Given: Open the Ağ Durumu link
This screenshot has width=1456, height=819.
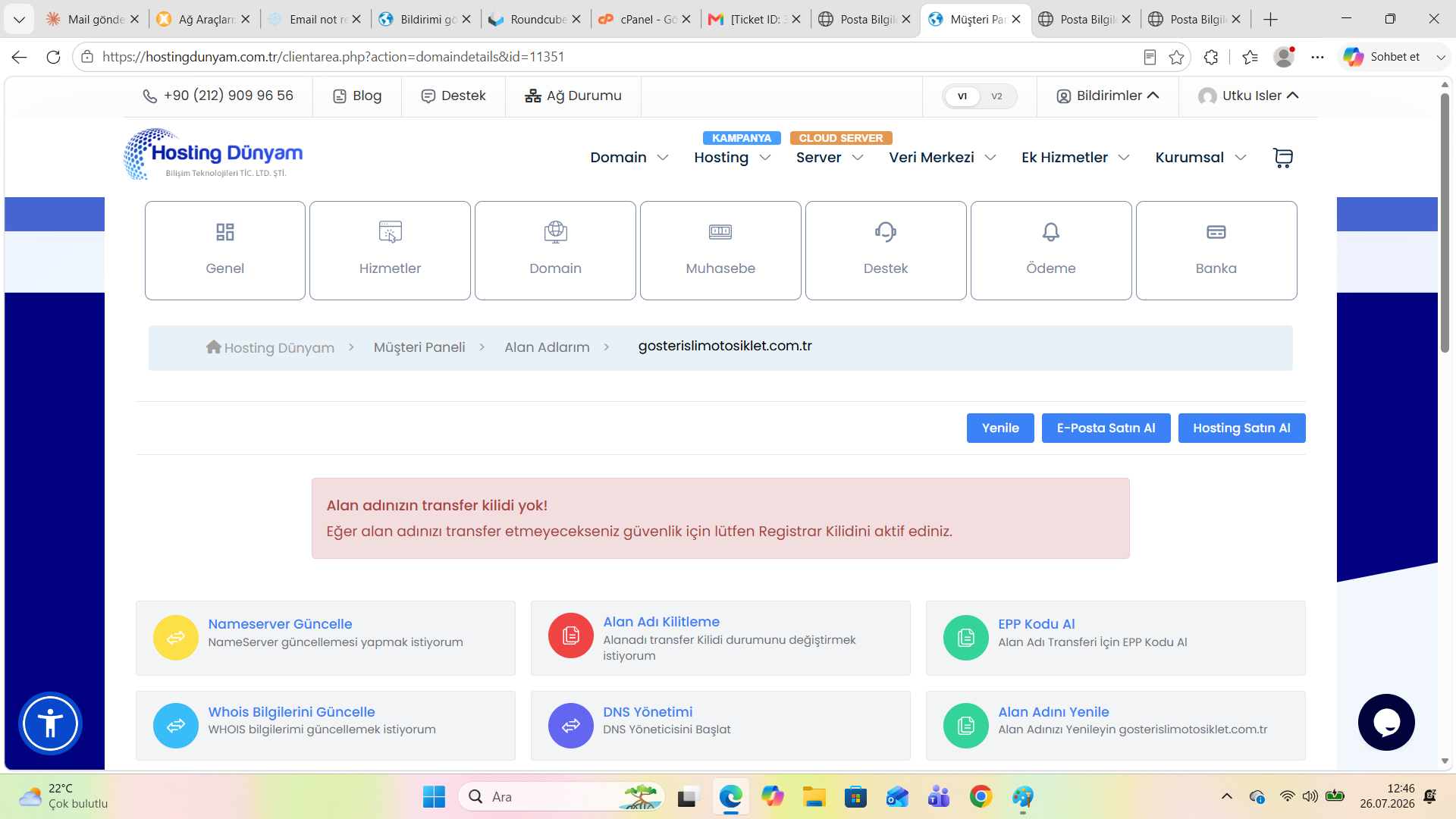Looking at the screenshot, I should 573,96.
